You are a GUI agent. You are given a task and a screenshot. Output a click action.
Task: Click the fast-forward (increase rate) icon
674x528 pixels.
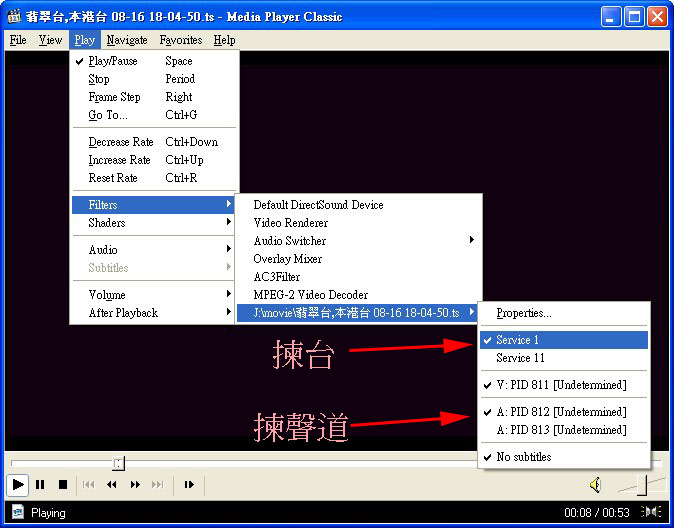(134, 485)
